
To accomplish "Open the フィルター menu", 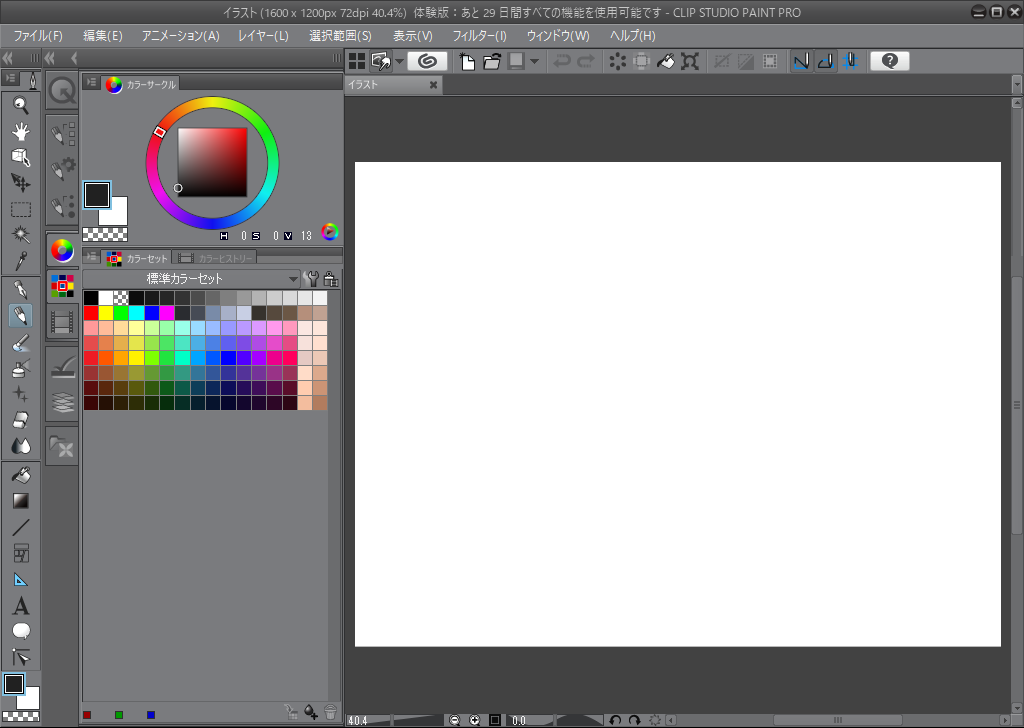I will point(480,35).
